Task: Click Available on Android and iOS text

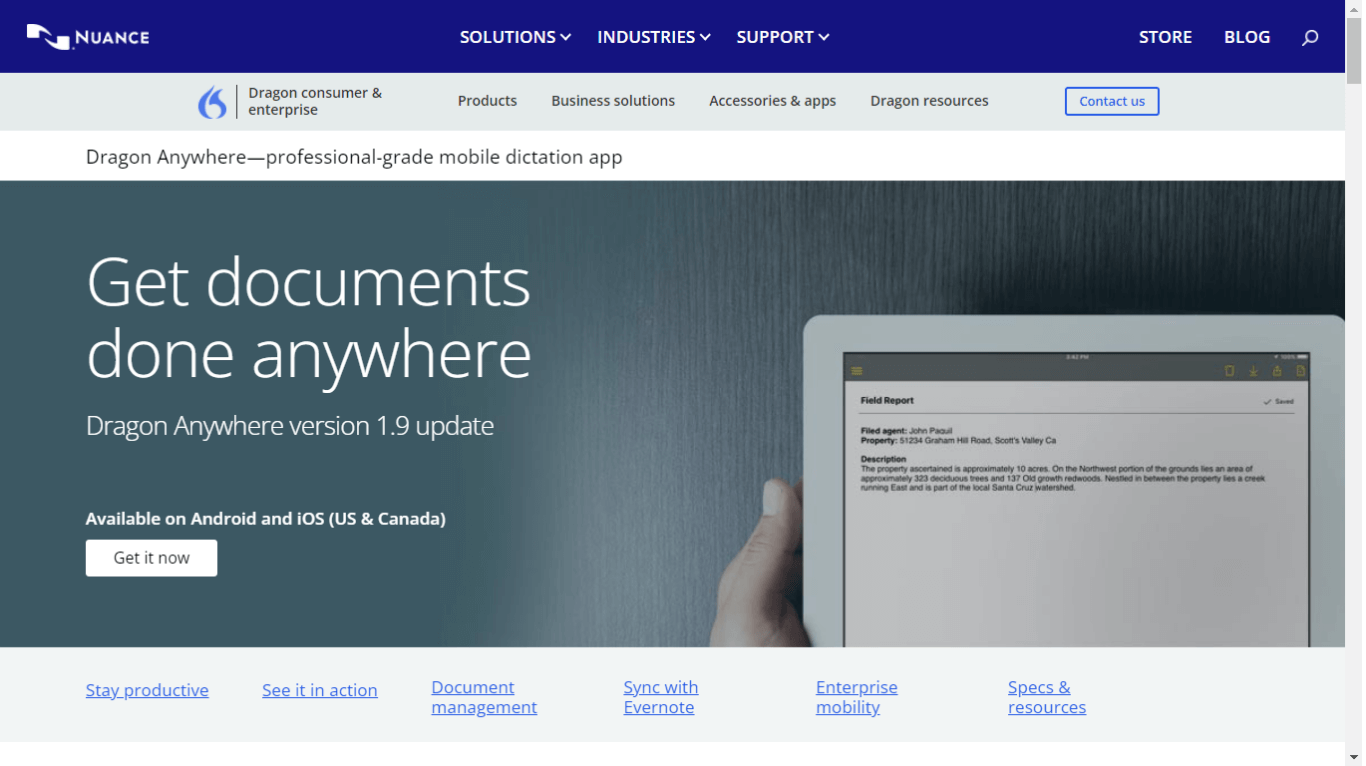Action: (x=266, y=519)
